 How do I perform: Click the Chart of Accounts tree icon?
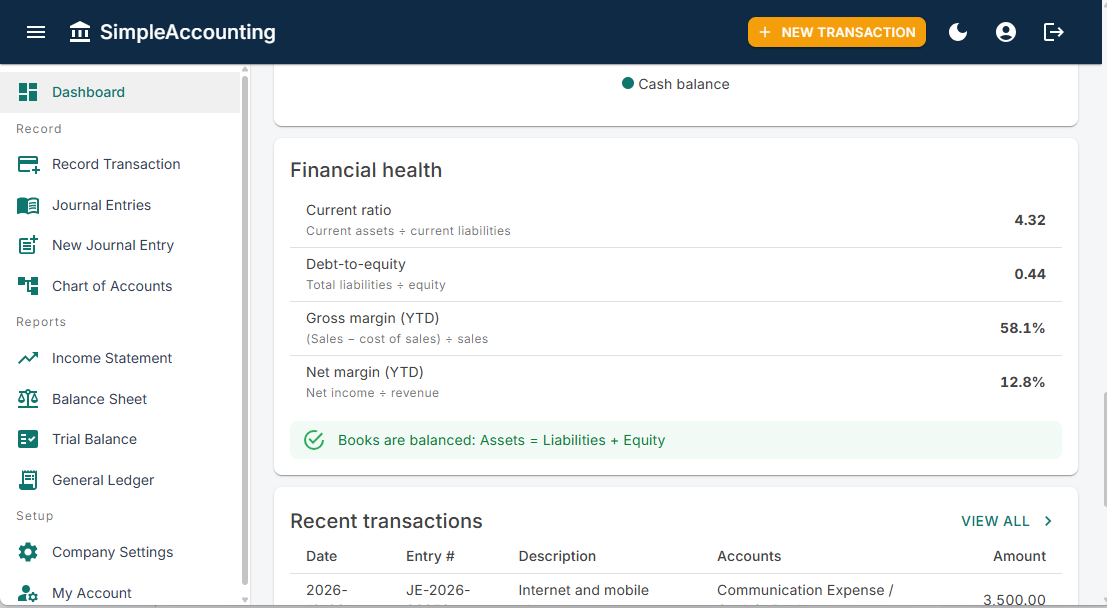tap(28, 286)
